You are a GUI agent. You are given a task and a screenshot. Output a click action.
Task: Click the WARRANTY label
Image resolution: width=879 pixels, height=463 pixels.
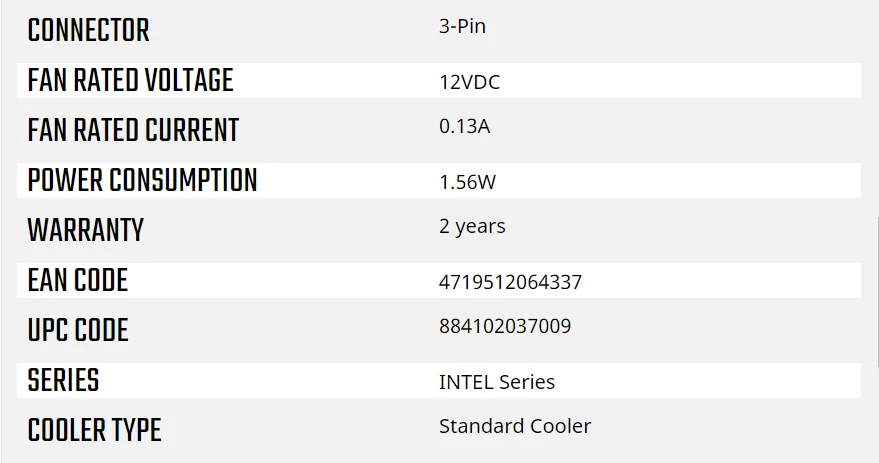pos(85,231)
